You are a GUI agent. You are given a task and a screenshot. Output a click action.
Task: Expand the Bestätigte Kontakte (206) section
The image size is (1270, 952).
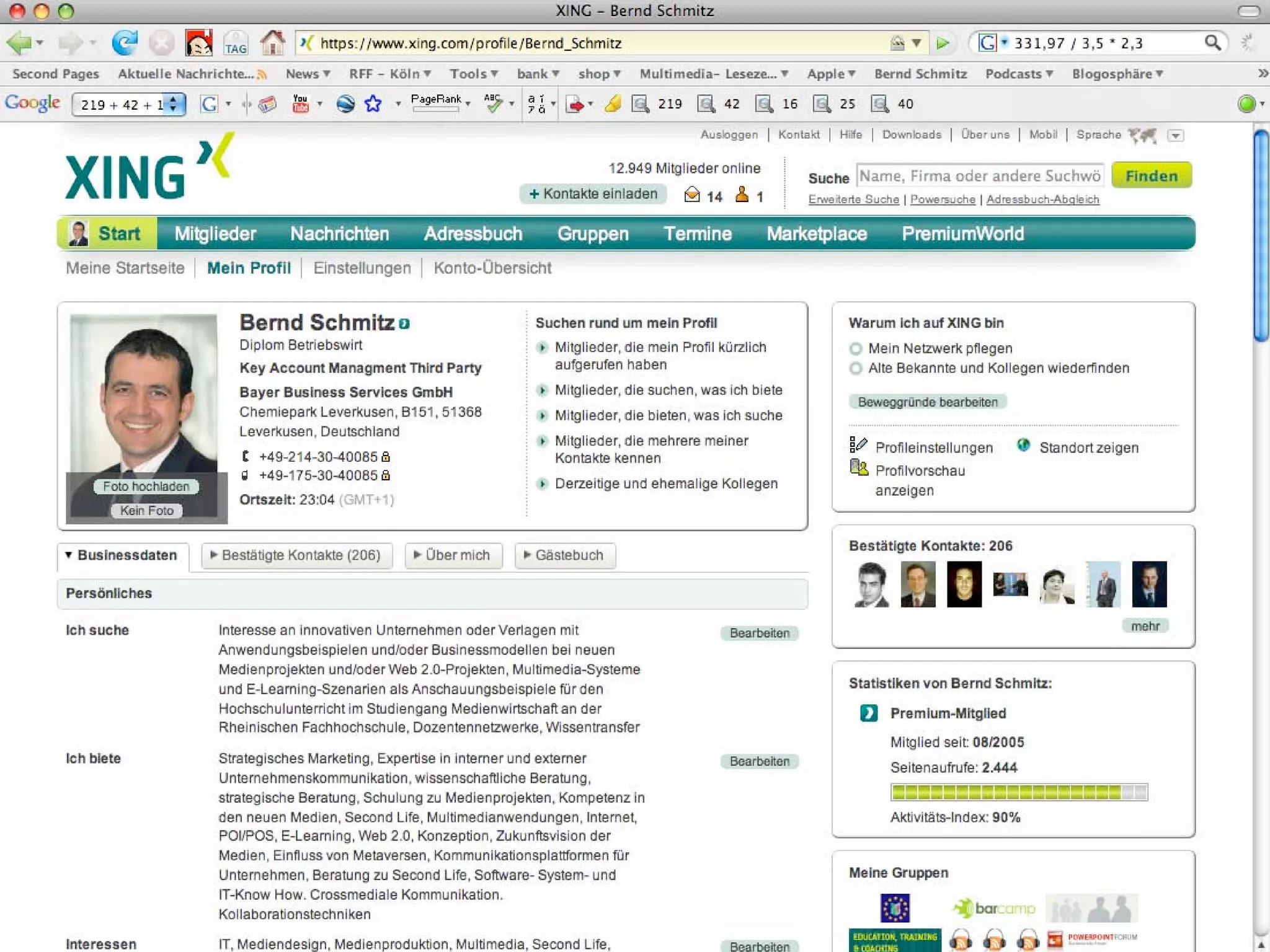296,555
